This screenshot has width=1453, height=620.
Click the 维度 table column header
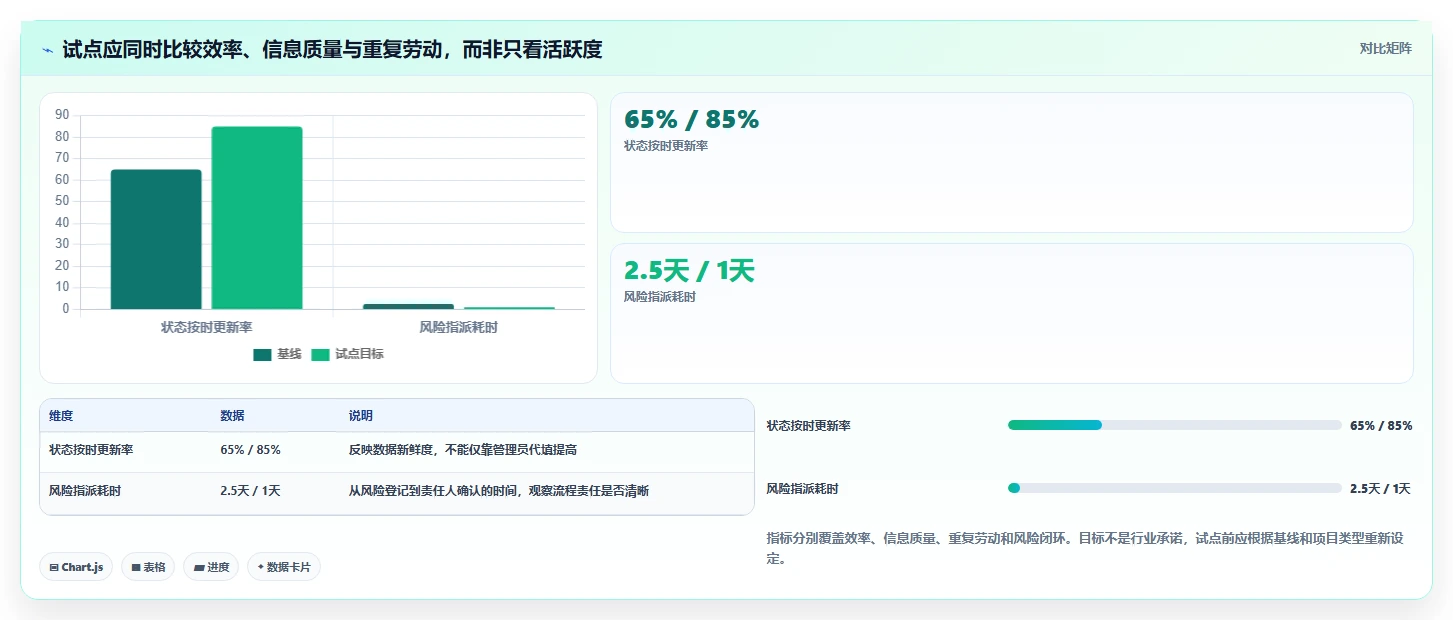click(61, 416)
